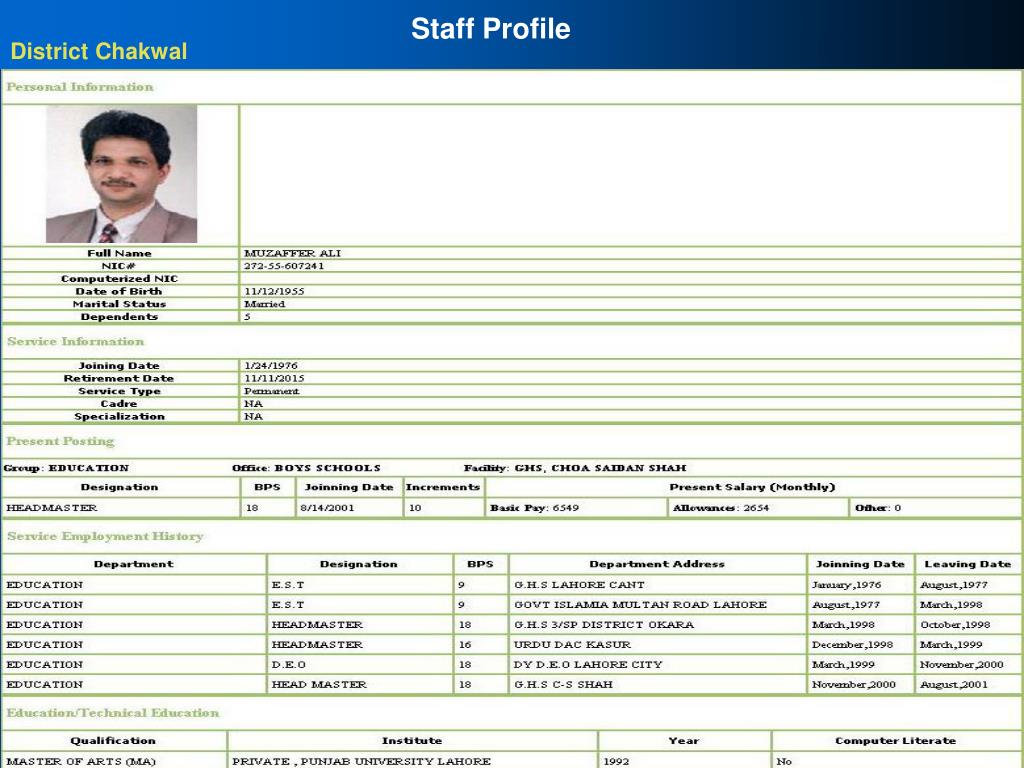Select the 'D.E.O' designation cell

360,665
